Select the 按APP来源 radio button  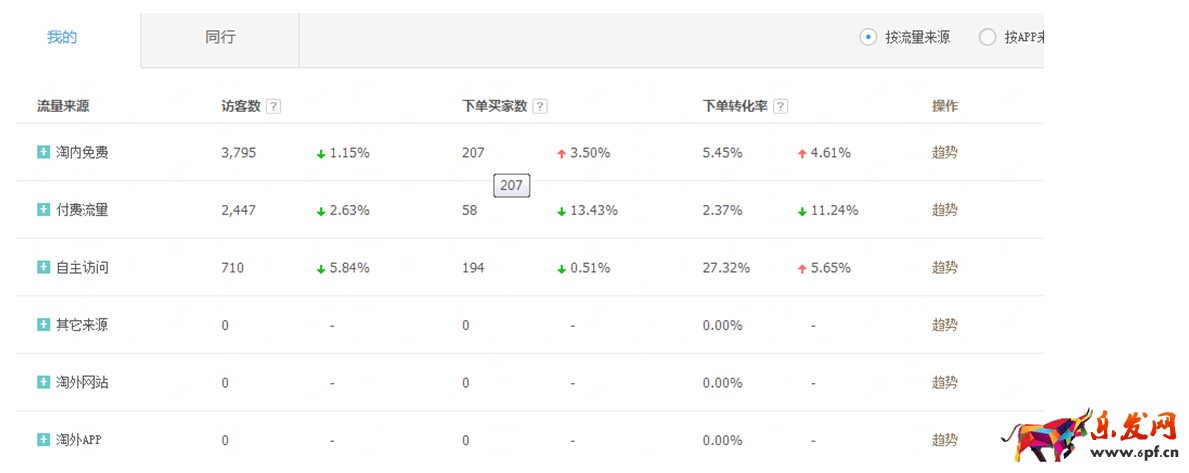pyautogui.click(x=987, y=38)
